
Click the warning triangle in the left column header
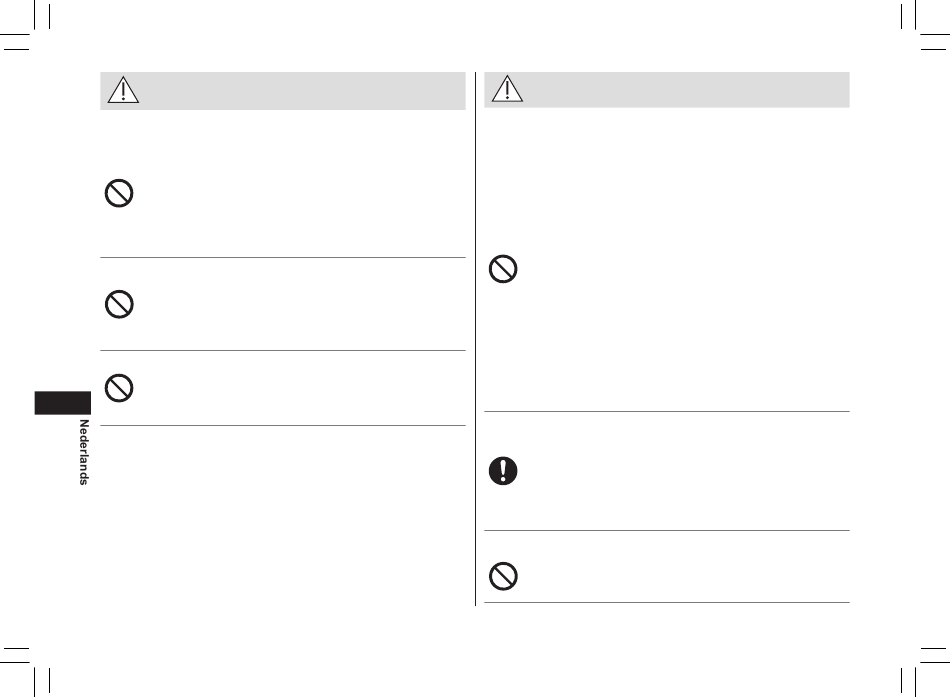pyautogui.click(x=123, y=90)
